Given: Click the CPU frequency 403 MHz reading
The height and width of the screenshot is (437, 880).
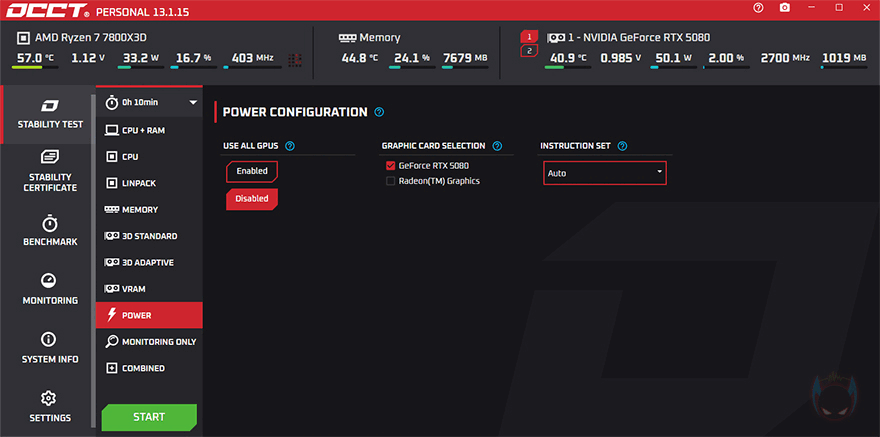Looking at the screenshot, I should [x=253, y=57].
